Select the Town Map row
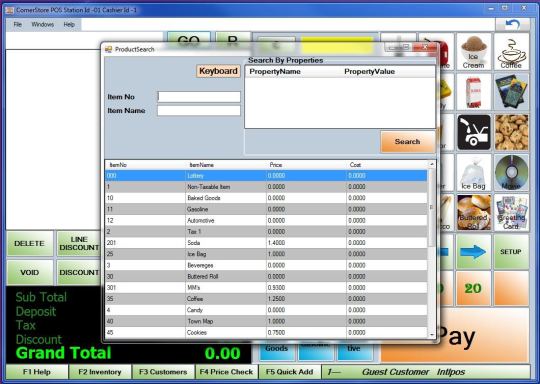This screenshot has height=384, width=540. click(266, 321)
